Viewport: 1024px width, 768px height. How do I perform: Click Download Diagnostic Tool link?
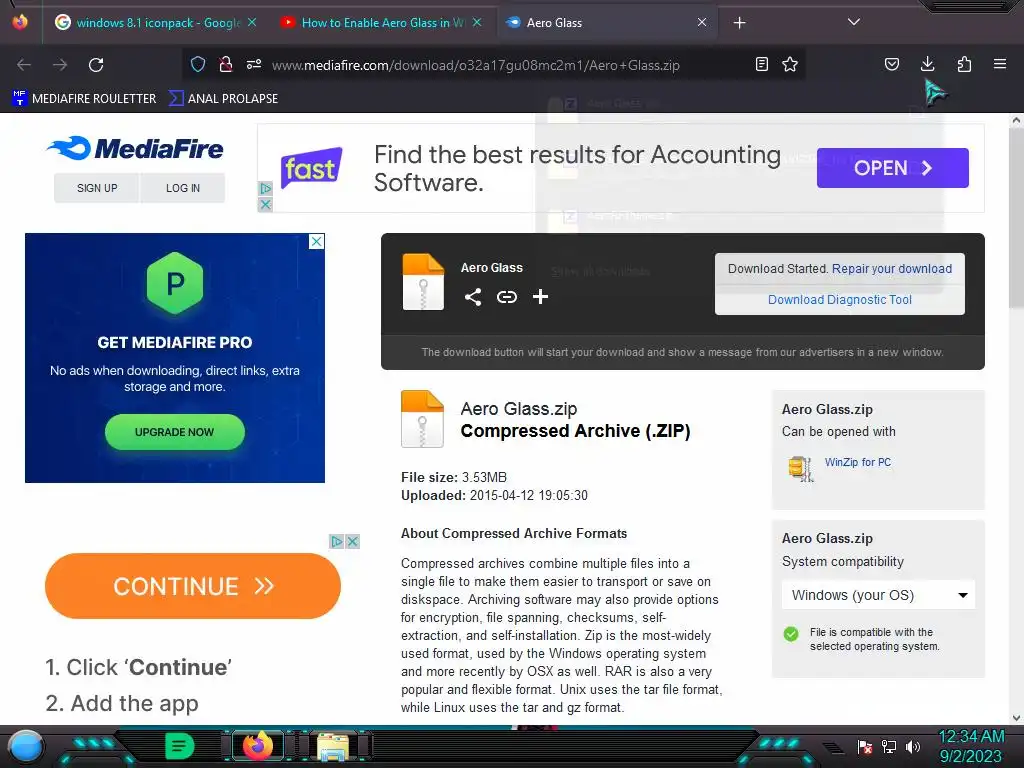[x=839, y=300]
